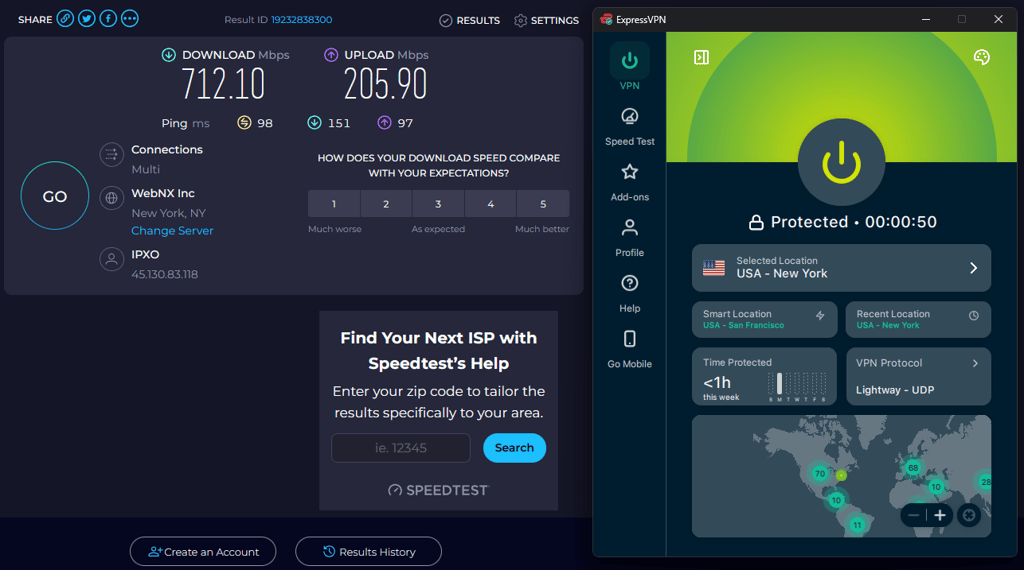
Task: Click the upload arrow icon beside UPLOAD
Action: [331, 55]
